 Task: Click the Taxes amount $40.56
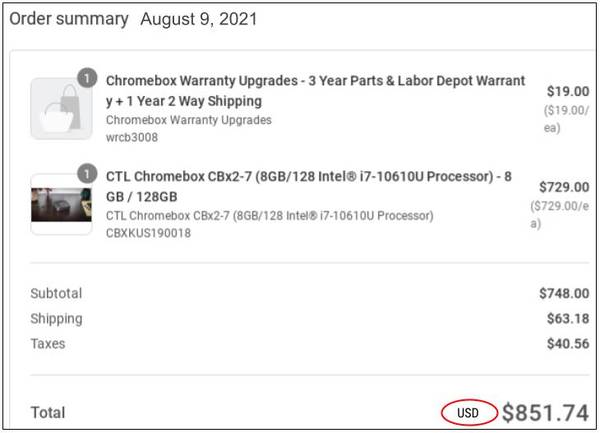click(567, 343)
